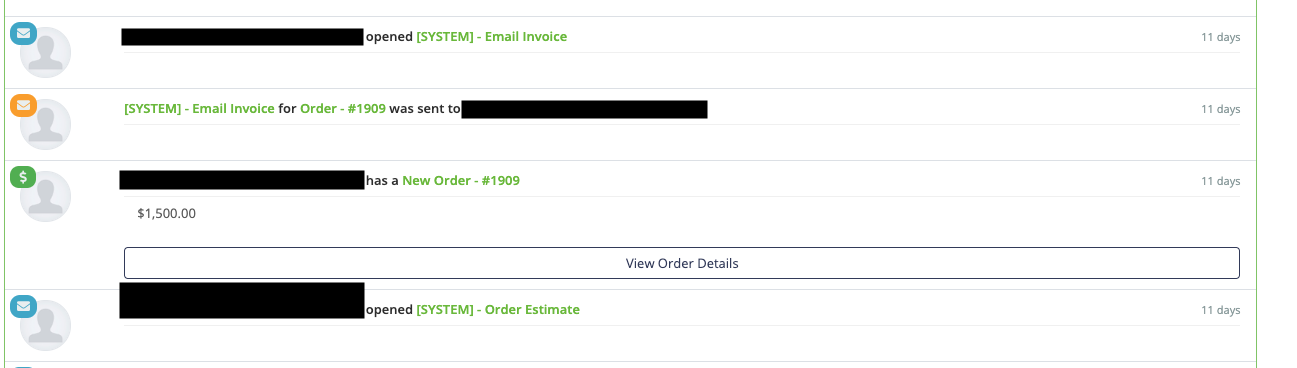Click the View Order Details button
The height and width of the screenshot is (368, 1297).
click(x=682, y=263)
